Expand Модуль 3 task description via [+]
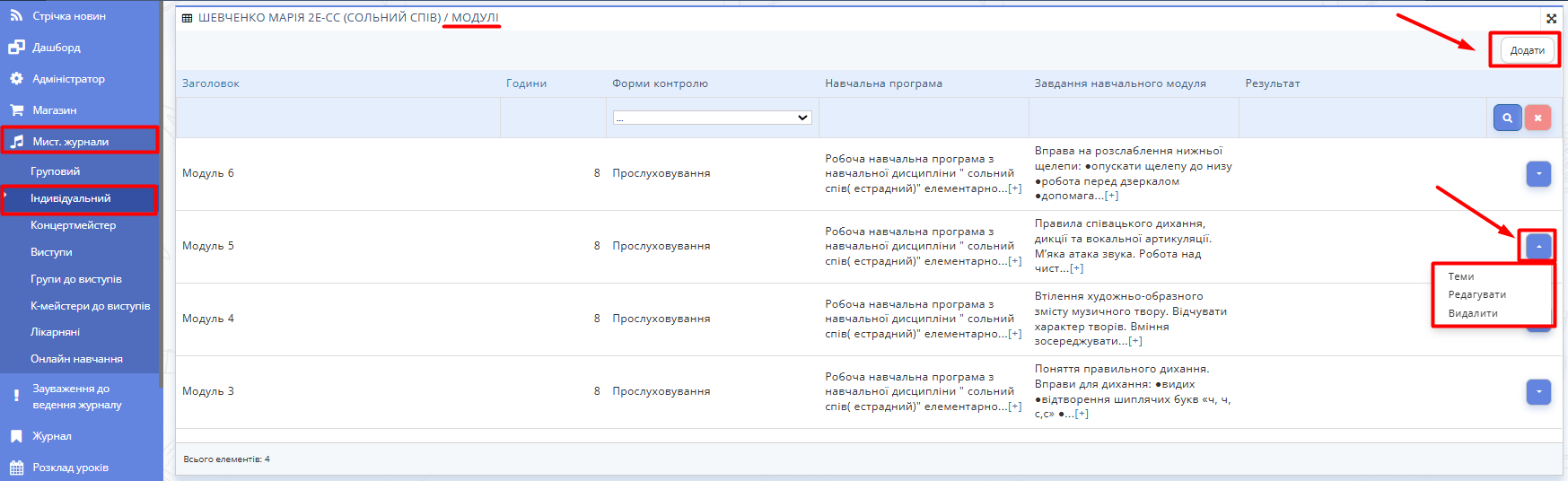Viewport: 1568px width, 481px height. point(1082,414)
